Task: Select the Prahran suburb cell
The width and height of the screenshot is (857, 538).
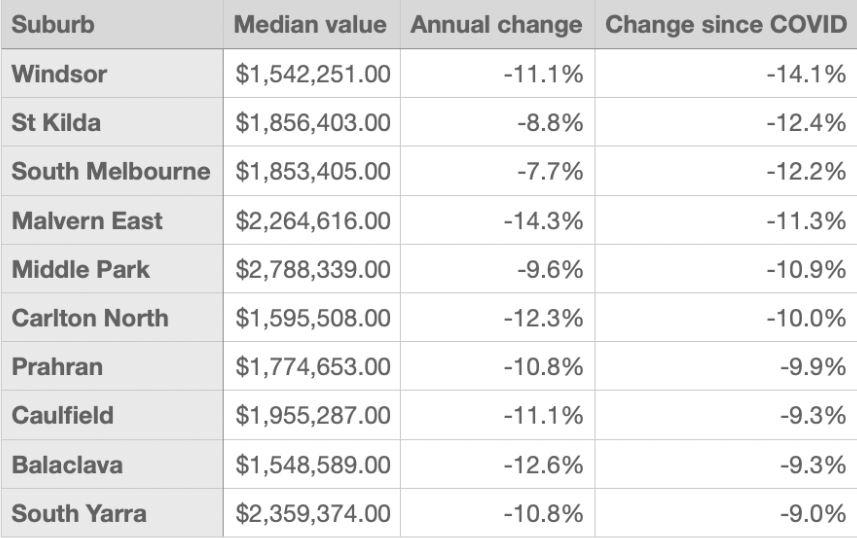Action: coord(57,367)
